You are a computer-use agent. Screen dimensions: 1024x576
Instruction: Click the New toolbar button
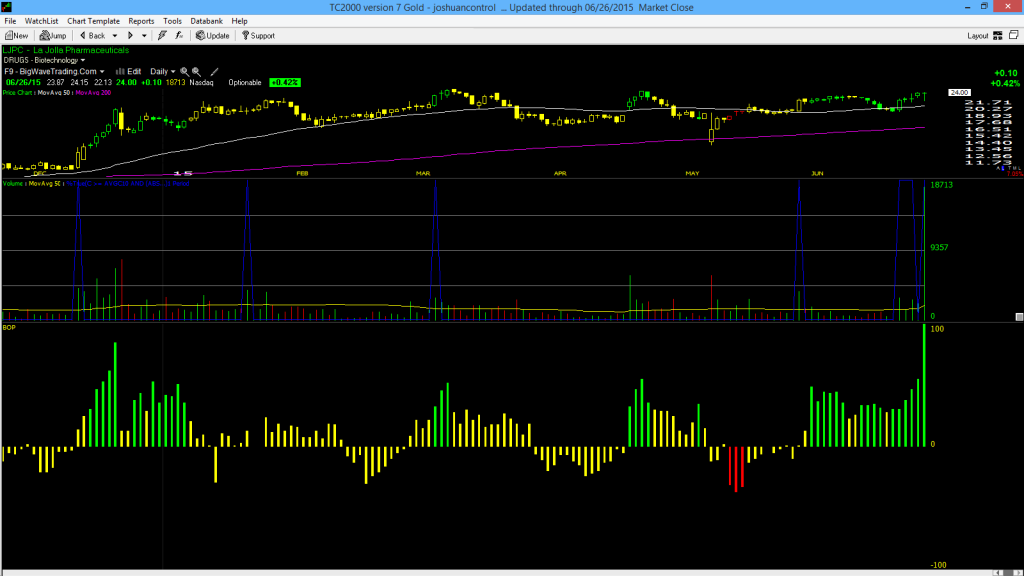click(16, 36)
